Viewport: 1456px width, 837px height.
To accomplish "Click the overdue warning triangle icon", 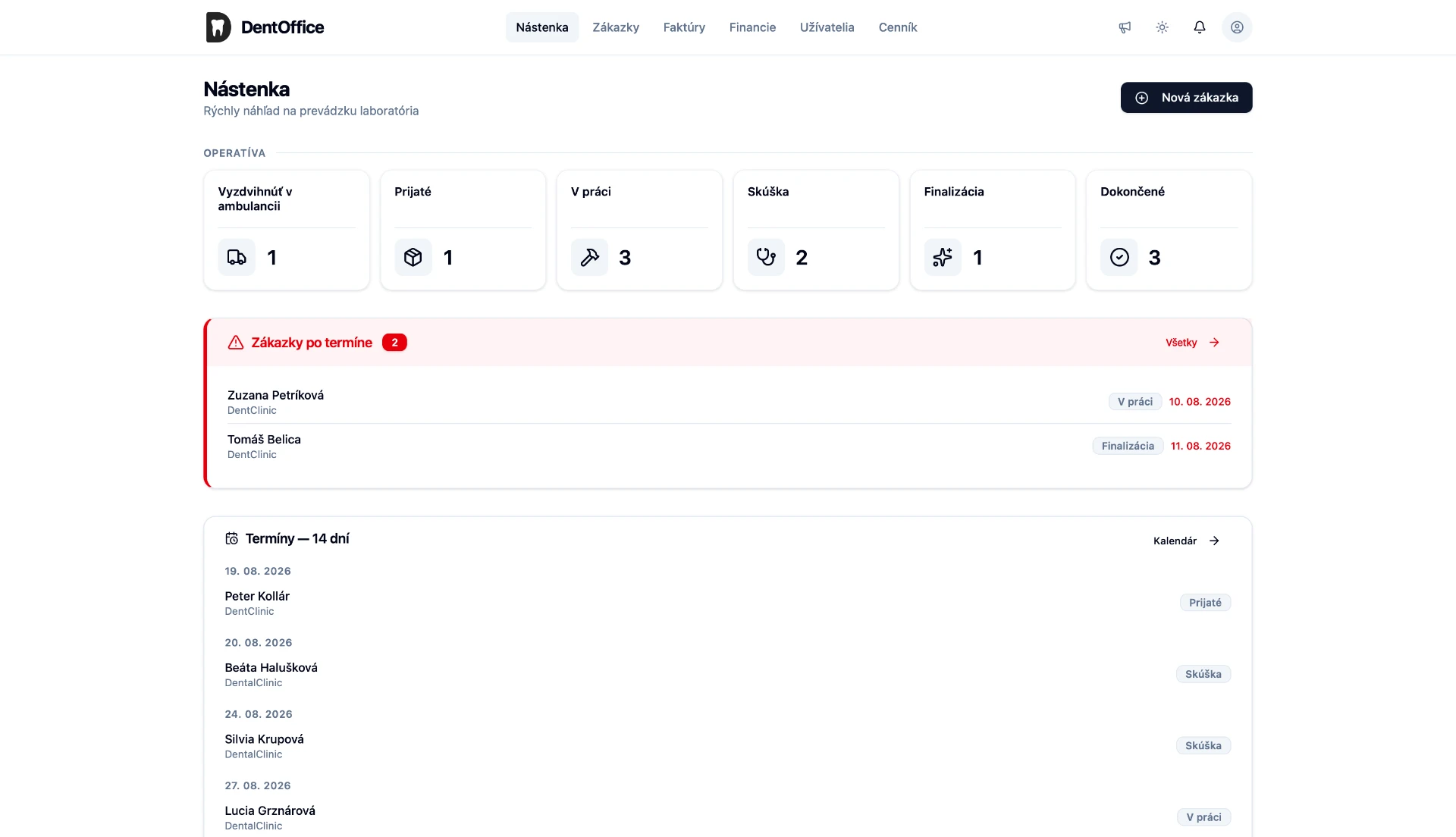I will tap(236, 343).
